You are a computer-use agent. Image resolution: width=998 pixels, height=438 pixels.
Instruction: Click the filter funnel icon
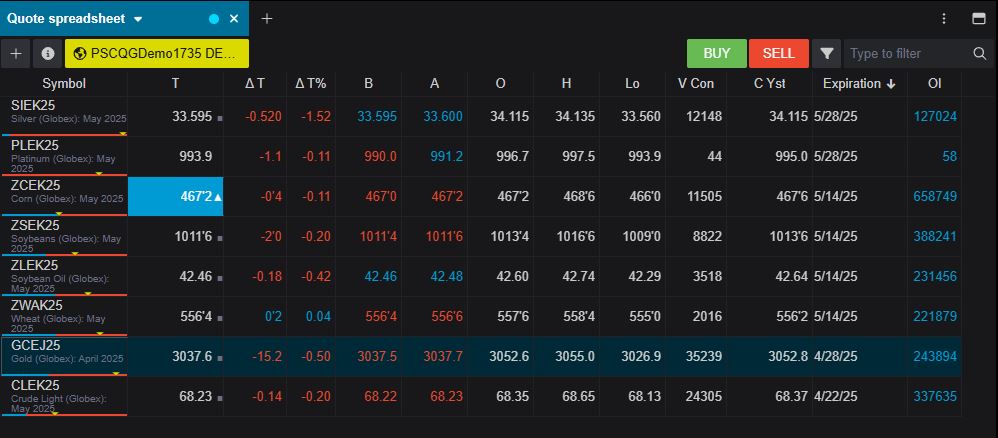point(826,54)
